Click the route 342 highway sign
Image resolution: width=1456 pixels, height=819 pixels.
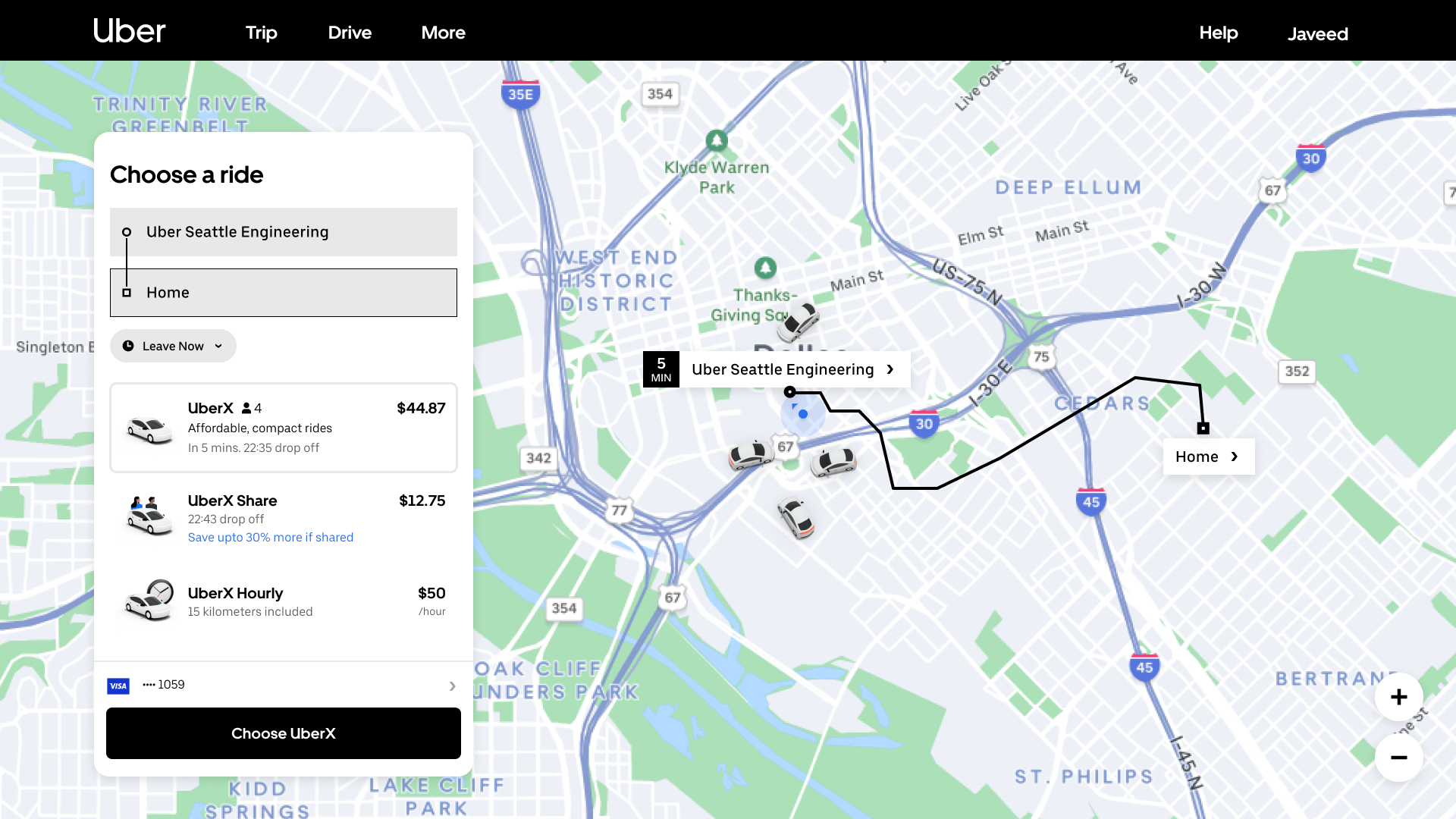(538, 458)
